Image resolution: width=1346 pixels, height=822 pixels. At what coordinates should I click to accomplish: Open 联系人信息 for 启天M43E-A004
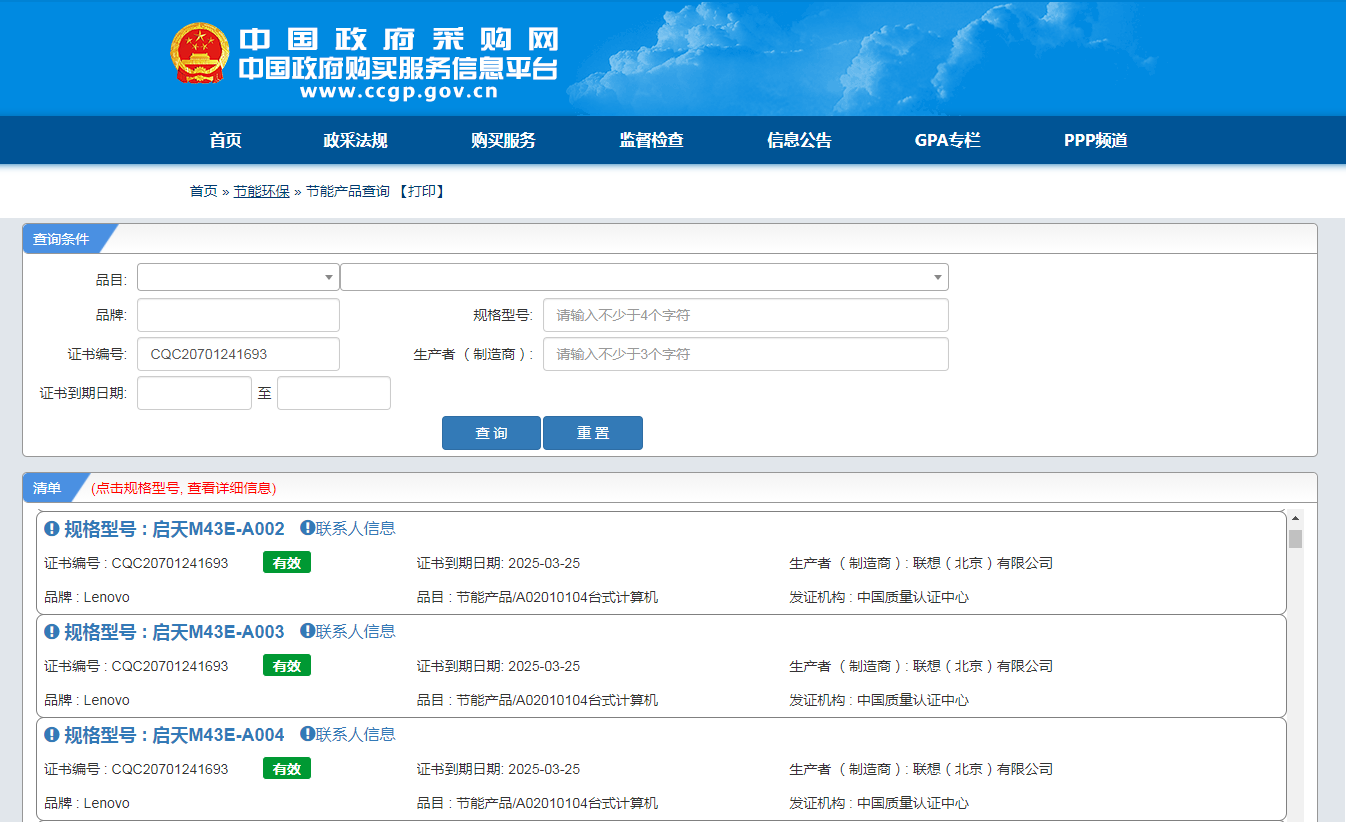click(356, 734)
